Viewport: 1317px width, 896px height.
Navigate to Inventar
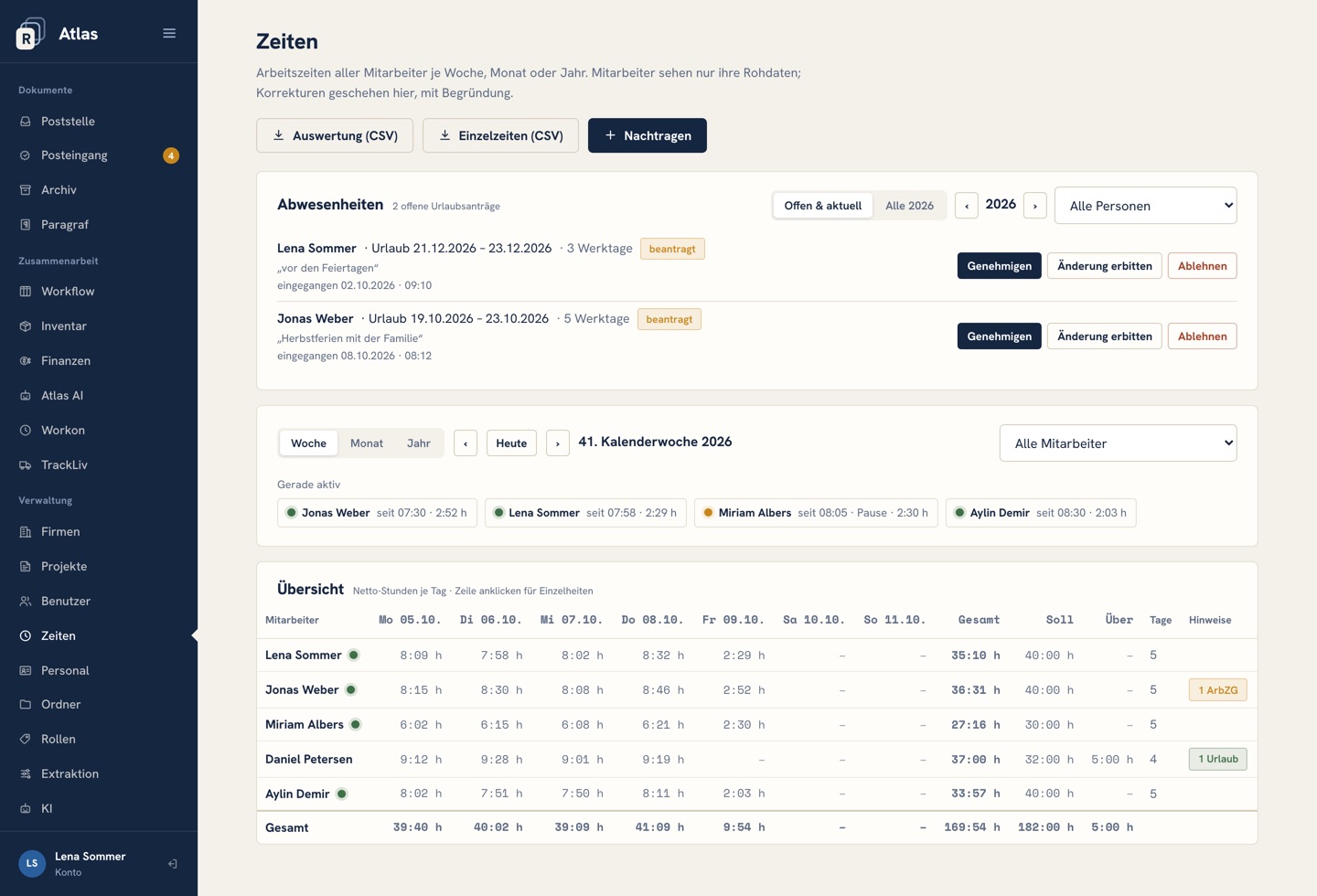[99, 326]
